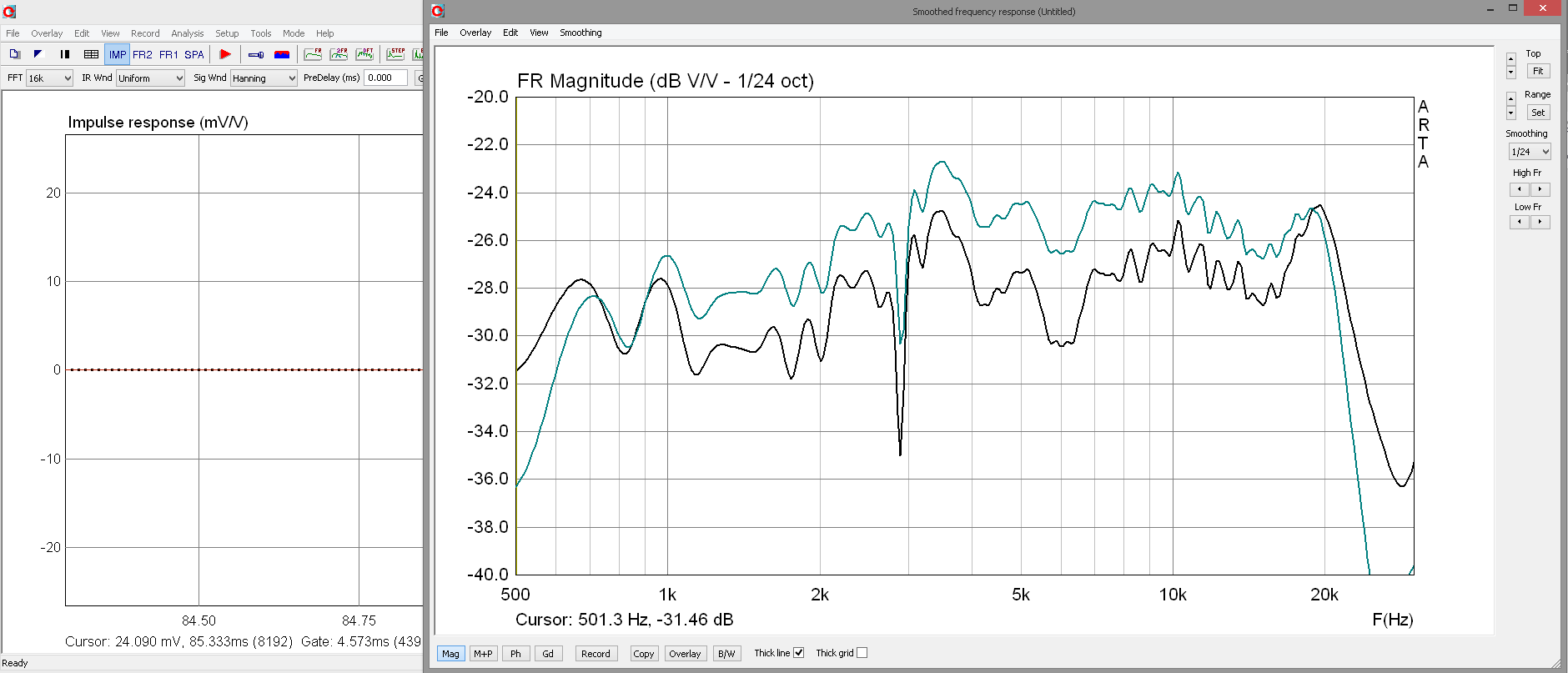Increase Top level with up arrow

click(1511, 58)
